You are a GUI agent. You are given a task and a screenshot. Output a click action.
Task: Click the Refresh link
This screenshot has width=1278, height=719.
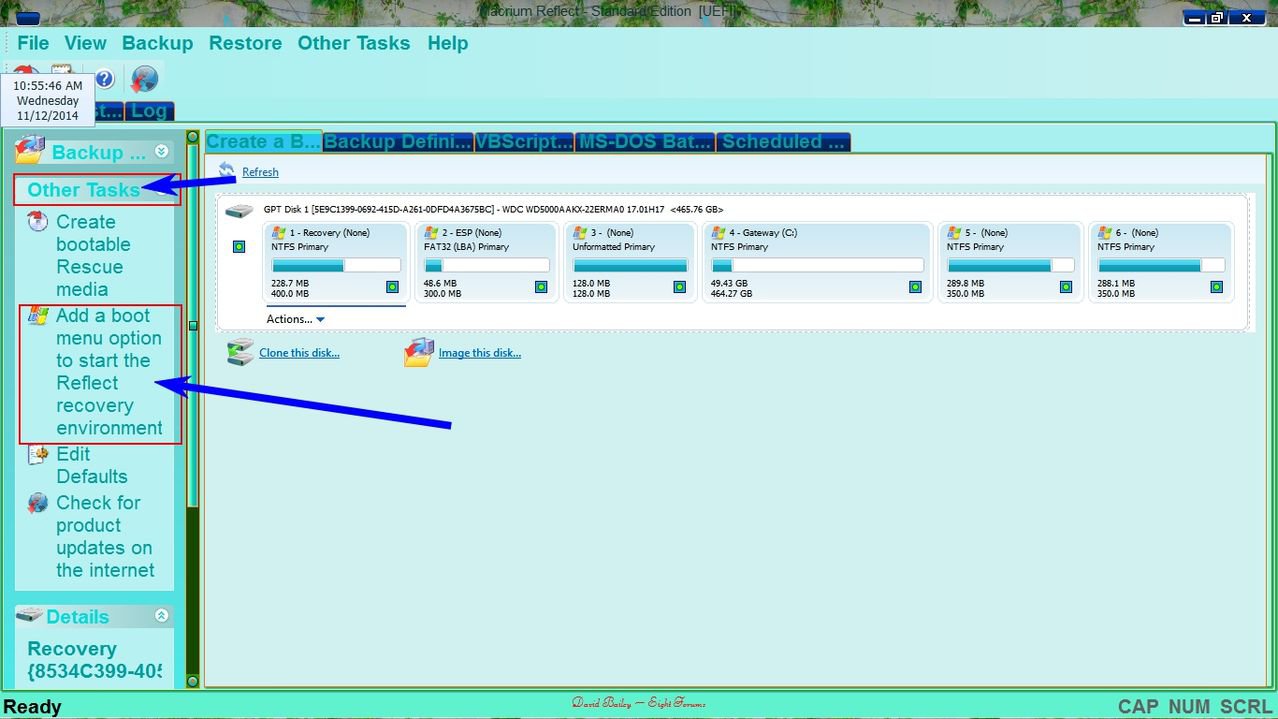click(x=260, y=172)
